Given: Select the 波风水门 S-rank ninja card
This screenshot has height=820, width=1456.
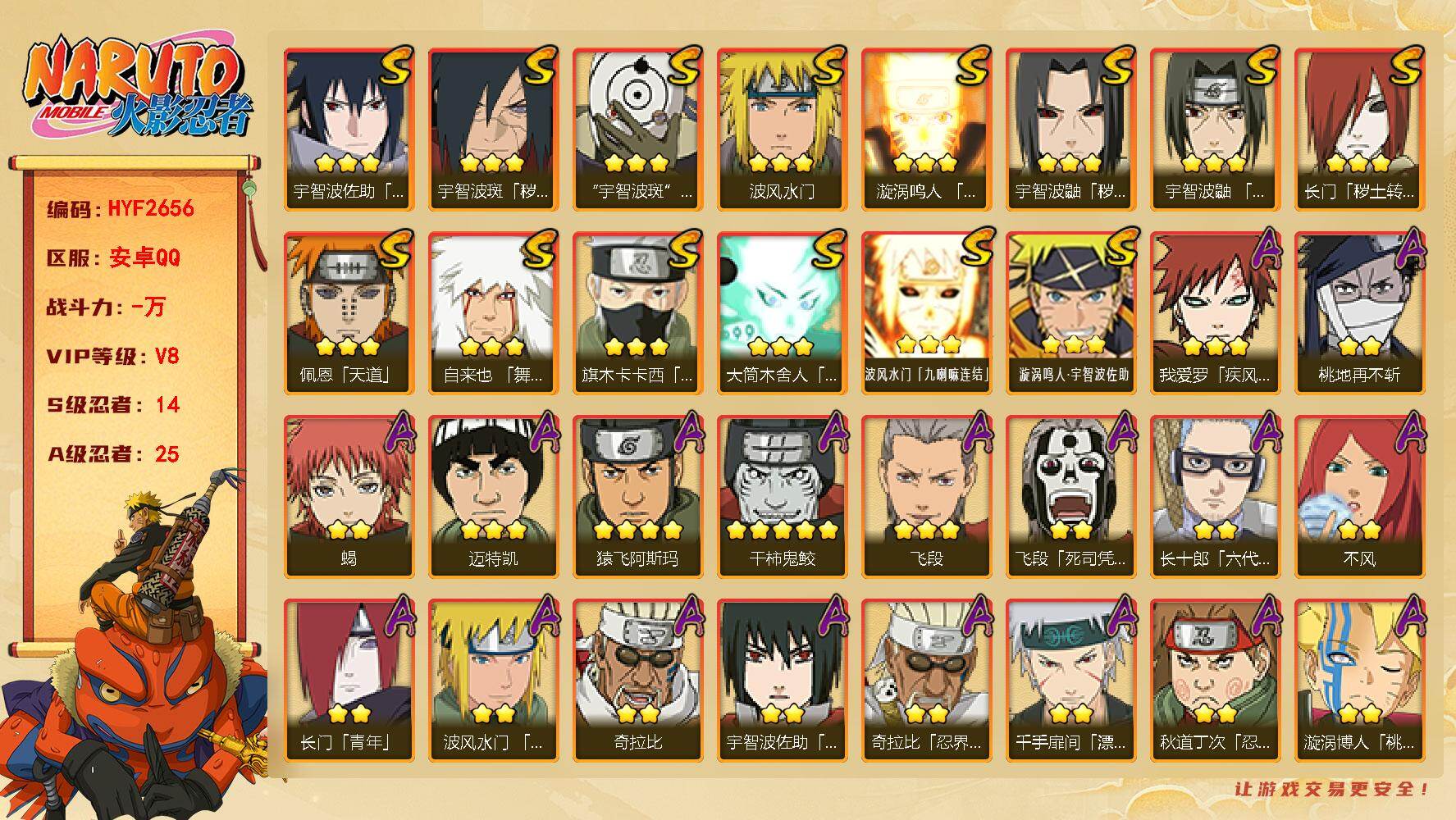Looking at the screenshot, I should 781,130.
